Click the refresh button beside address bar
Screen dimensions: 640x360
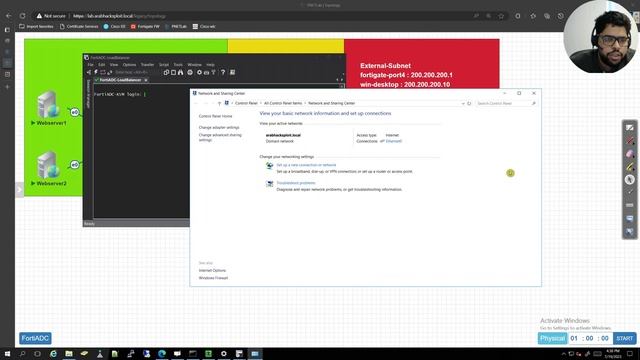coord(469,103)
